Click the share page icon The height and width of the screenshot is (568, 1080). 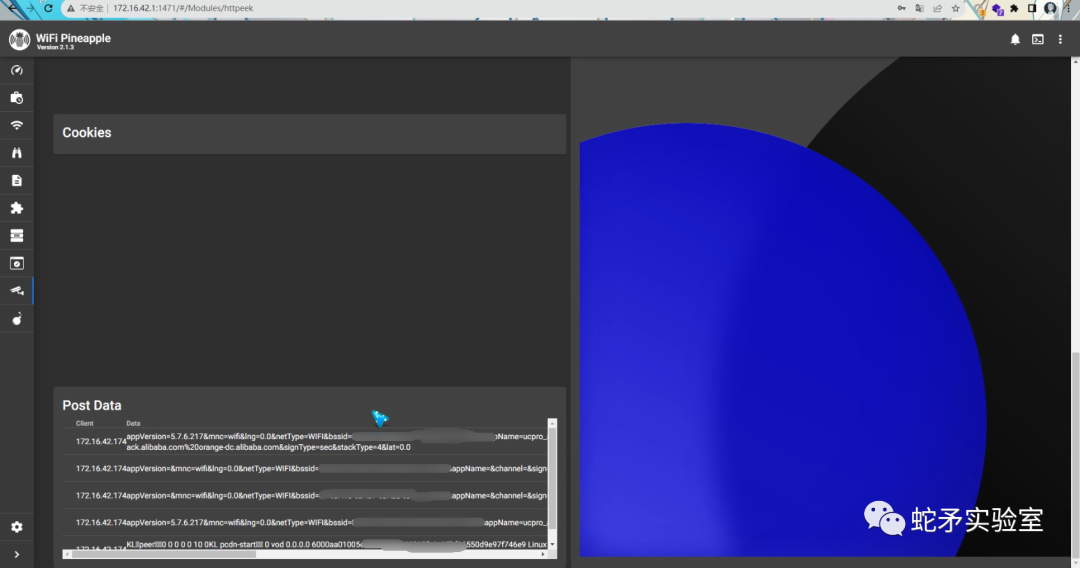937,8
